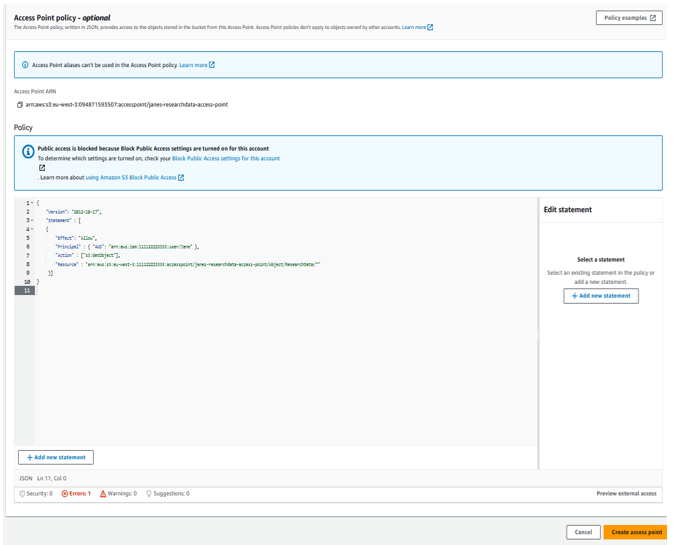
Task: Select the Access Point ARN text
Action: [x=127, y=105]
